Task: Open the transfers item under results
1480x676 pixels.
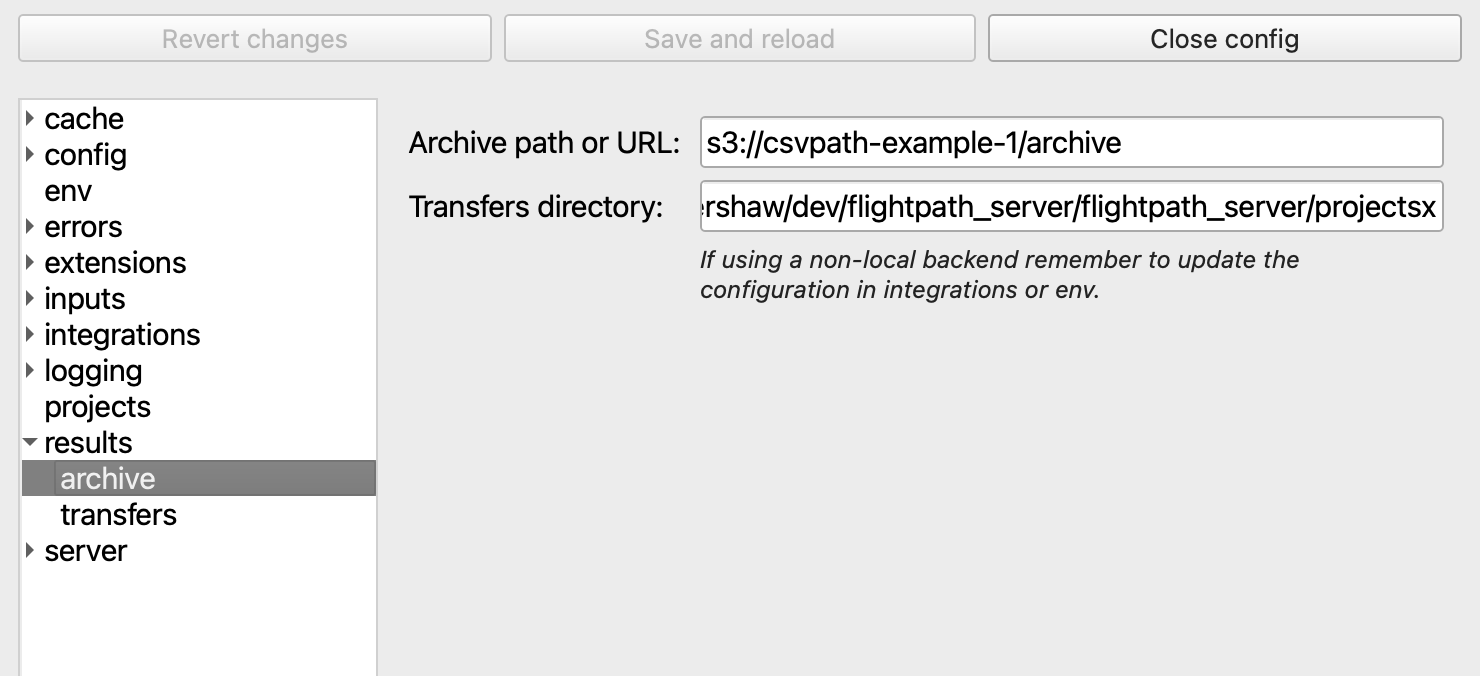Action: tap(118, 515)
